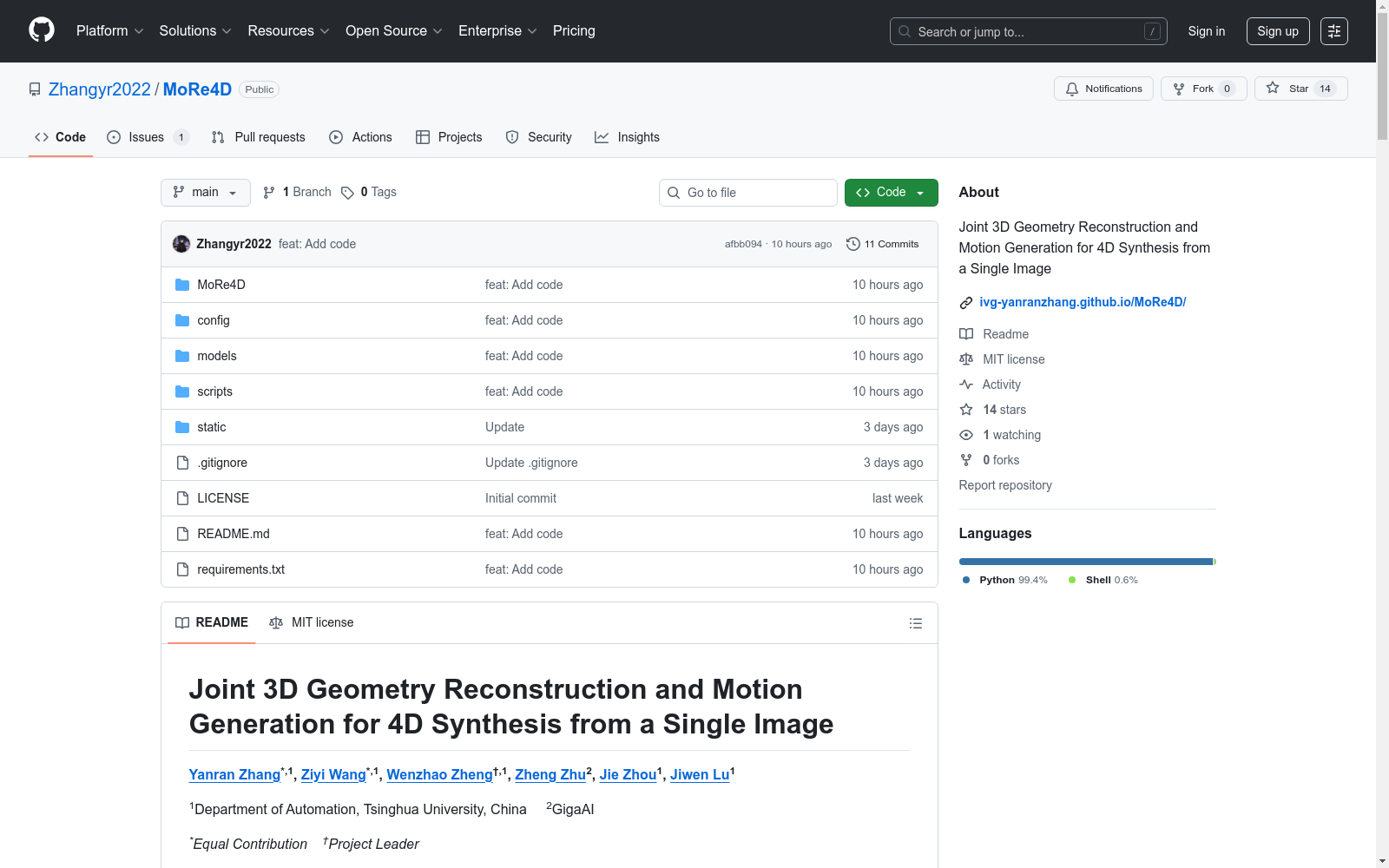
Task: Open the outline icon in README header
Action: tap(915, 623)
